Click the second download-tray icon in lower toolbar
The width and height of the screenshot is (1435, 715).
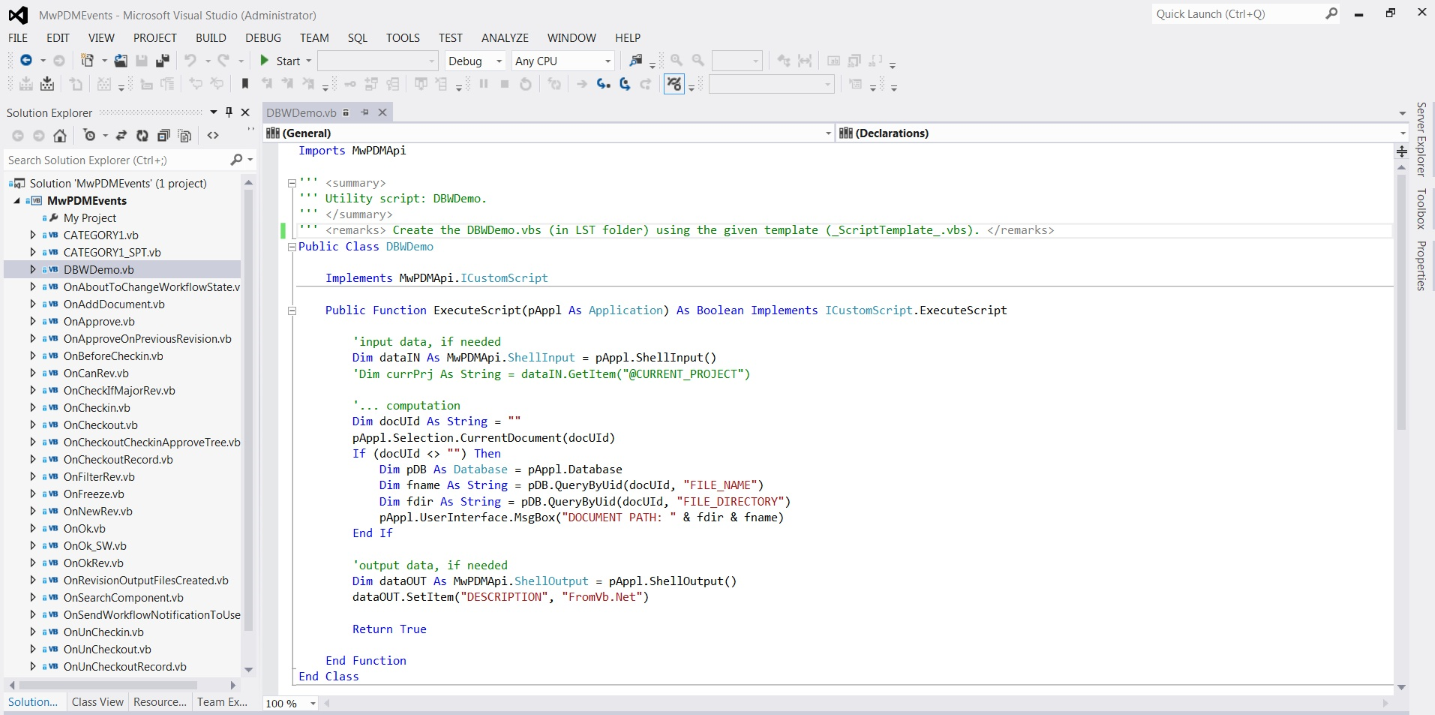[47, 85]
